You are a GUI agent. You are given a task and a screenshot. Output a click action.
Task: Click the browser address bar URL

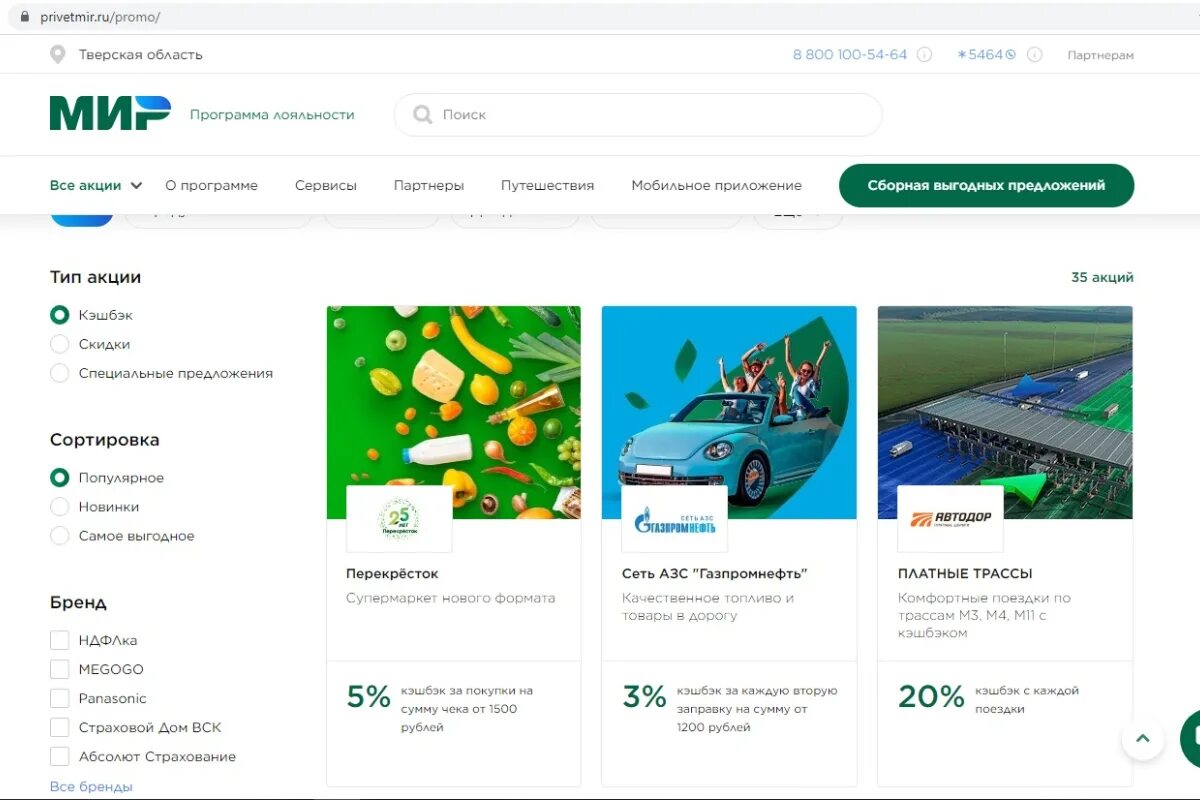click(100, 17)
